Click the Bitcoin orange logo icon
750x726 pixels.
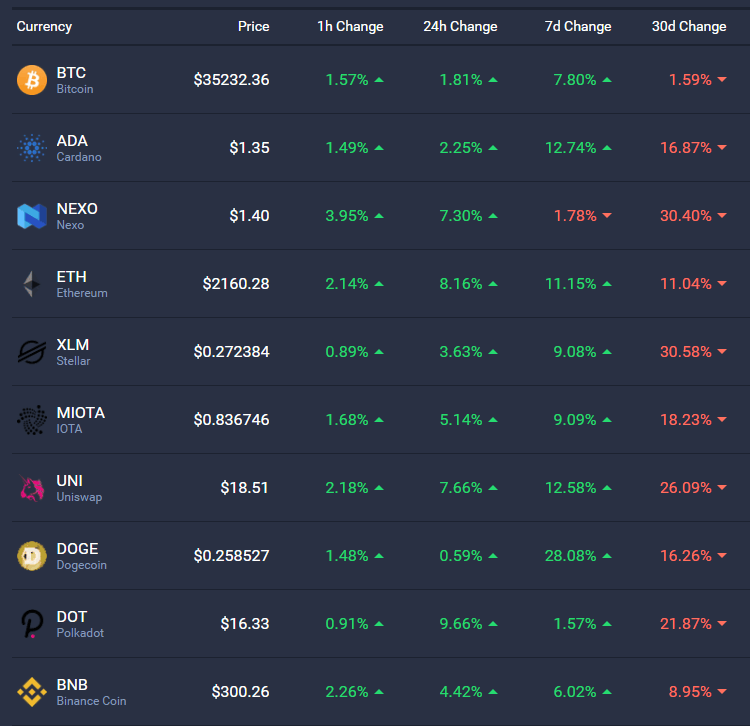(x=32, y=80)
